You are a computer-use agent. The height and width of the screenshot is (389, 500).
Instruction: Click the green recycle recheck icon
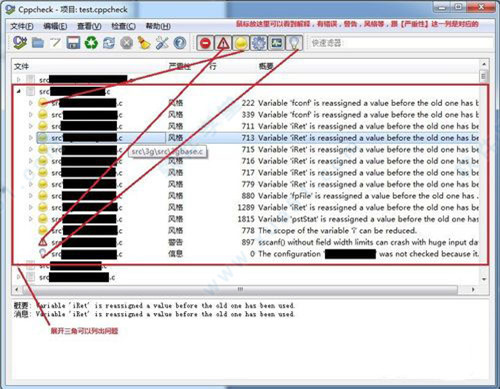click(91, 43)
